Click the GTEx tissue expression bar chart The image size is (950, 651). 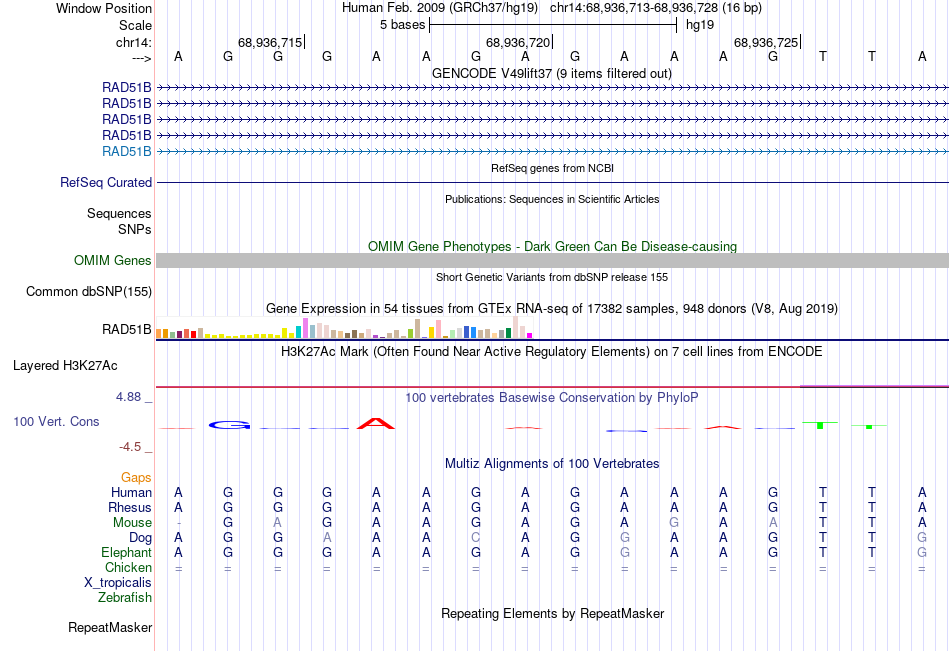(x=344, y=328)
